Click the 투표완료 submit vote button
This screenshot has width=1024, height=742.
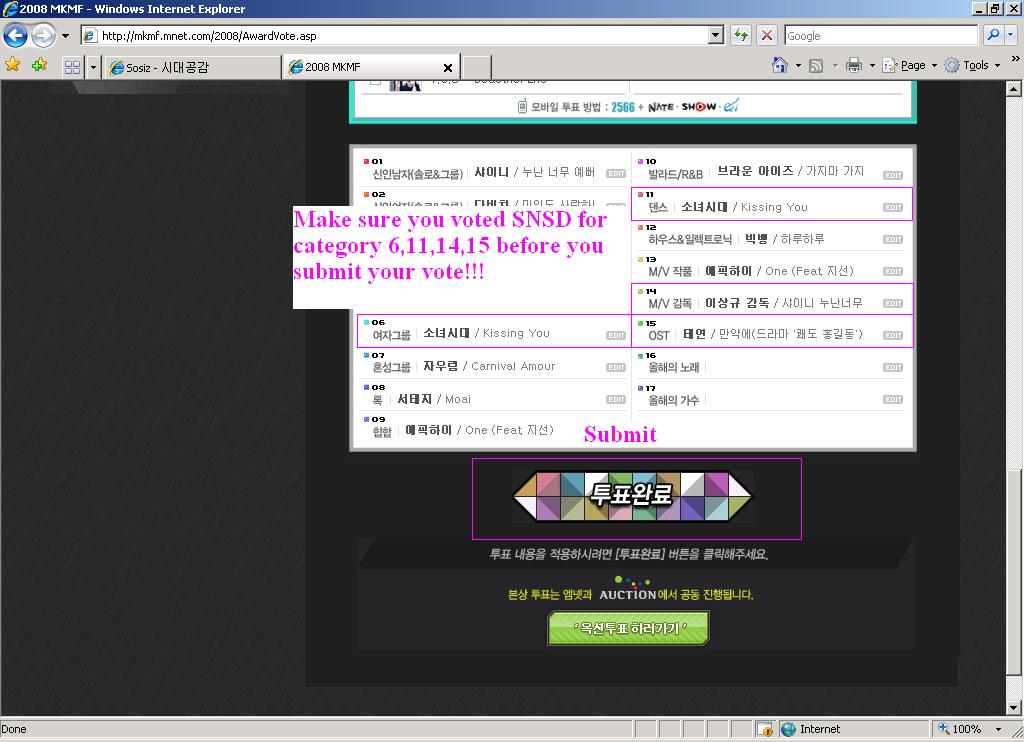point(632,496)
